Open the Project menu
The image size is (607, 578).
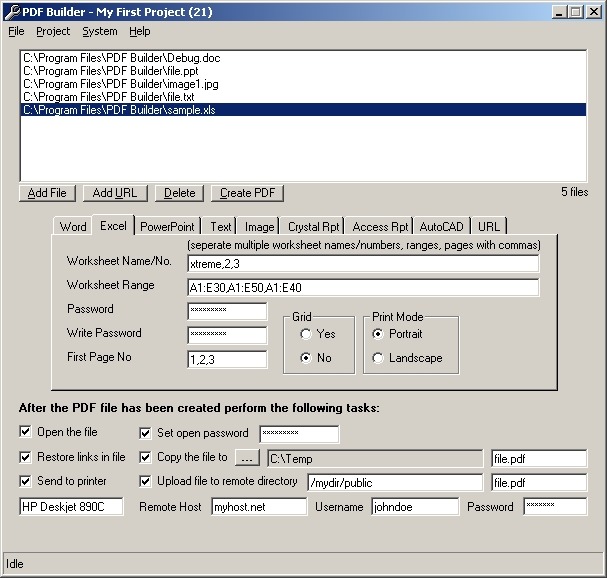pos(53,31)
